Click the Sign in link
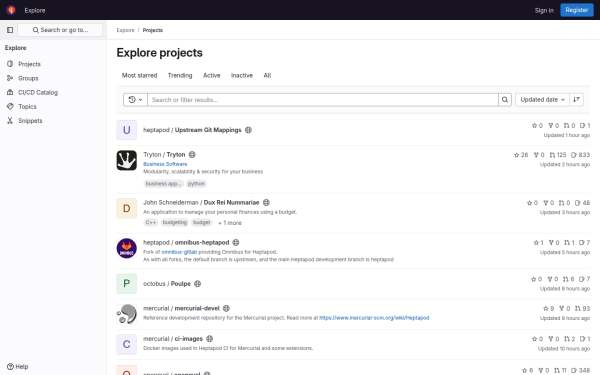Viewport: 600px width, 375px height. point(544,10)
